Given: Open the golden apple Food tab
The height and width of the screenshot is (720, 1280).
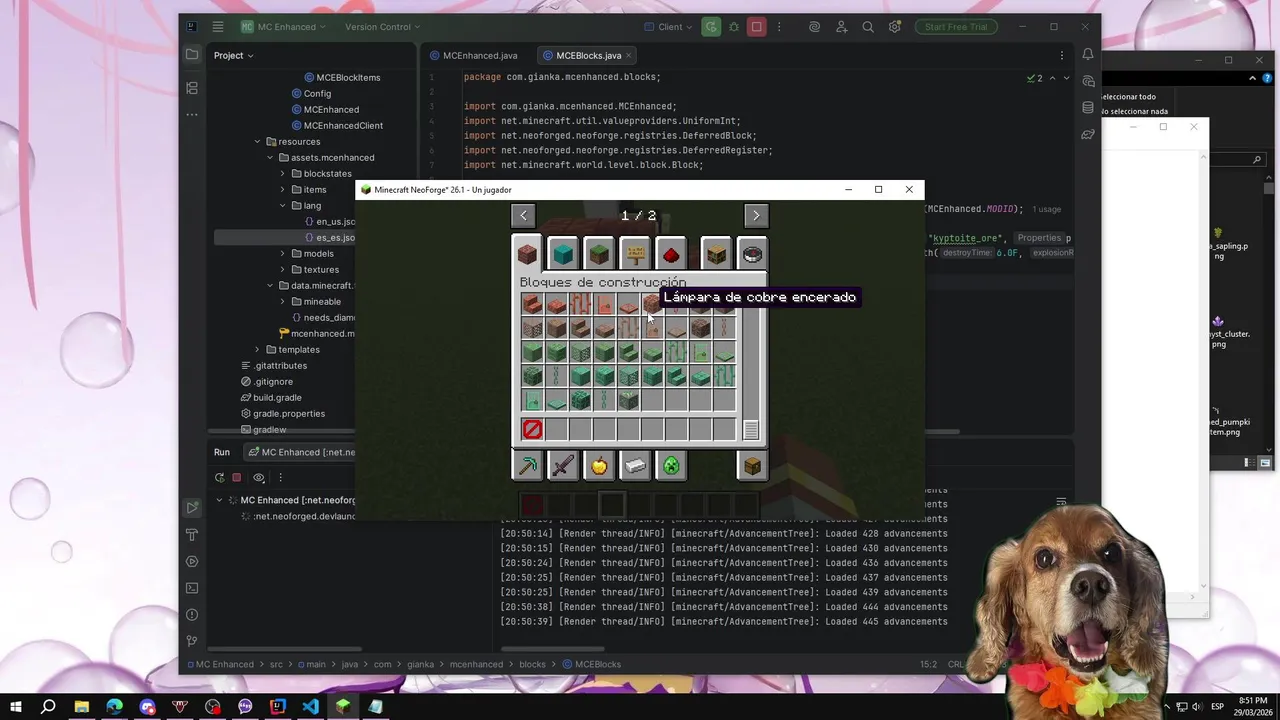Looking at the screenshot, I should pyautogui.click(x=599, y=466).
